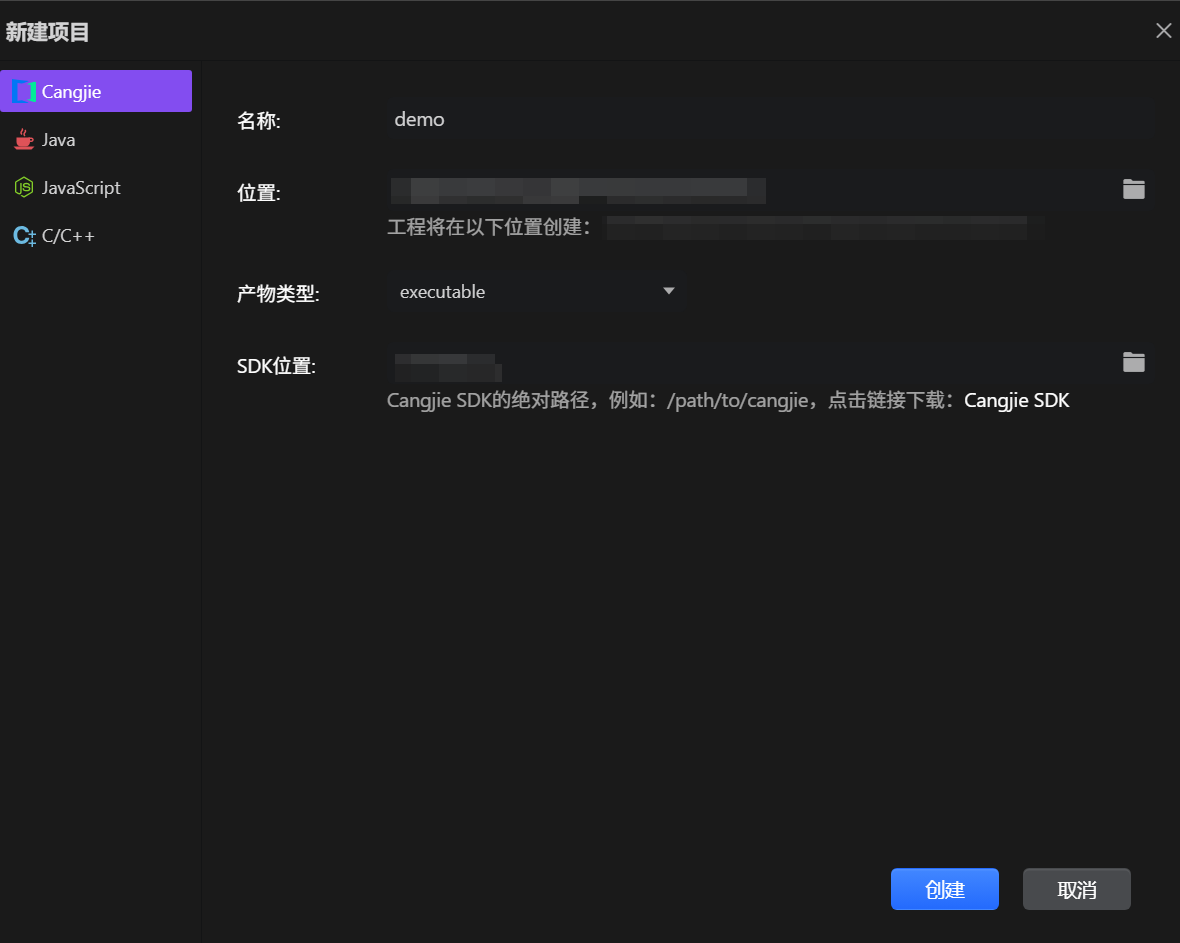Click the Java coffee cup icon
Screen dimensions: 1180x943
click(24, 139)
